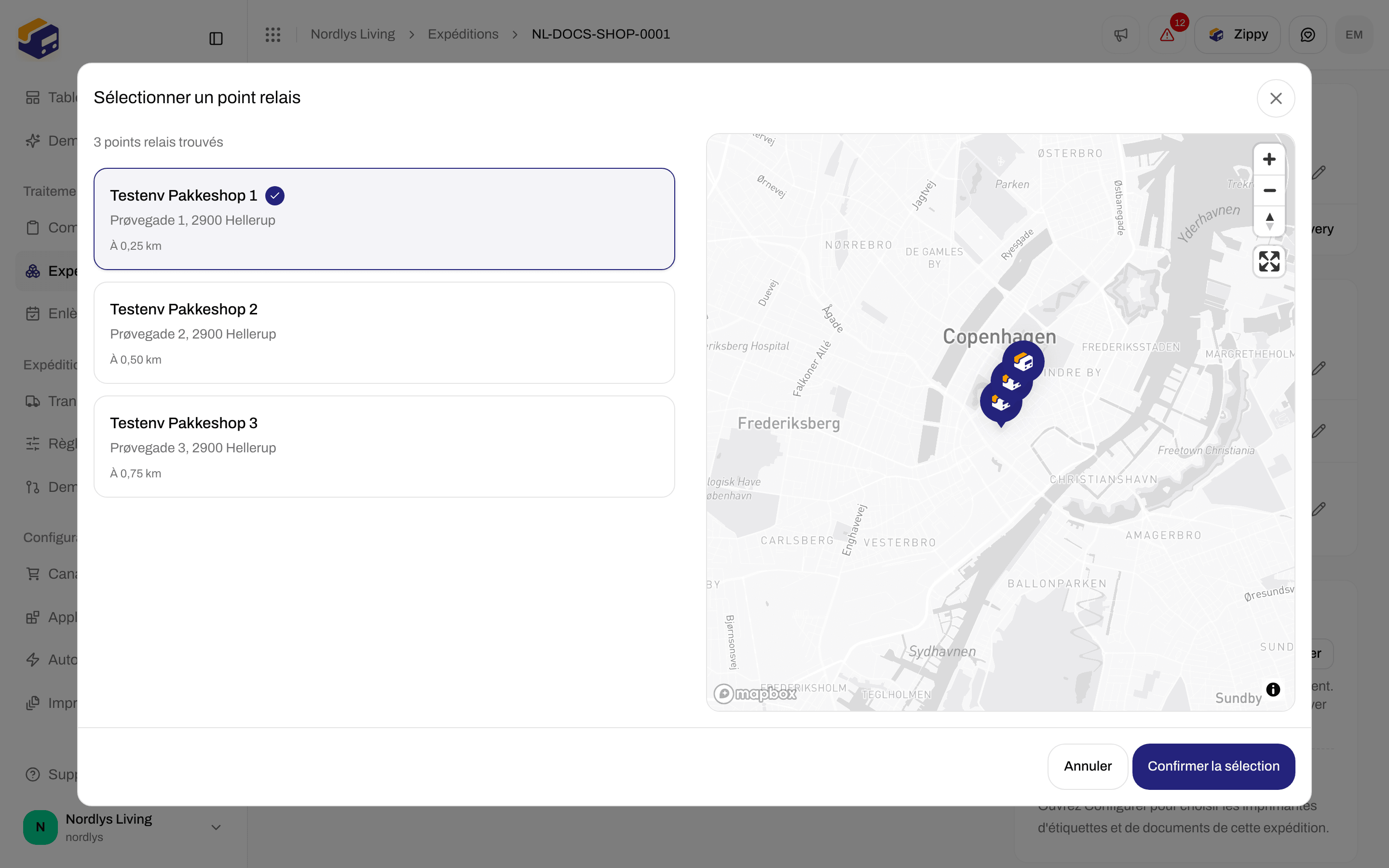Open the announcements megaphone icon
Viewport: 1389px width, 868px height.
click(x=1120, y=35)
